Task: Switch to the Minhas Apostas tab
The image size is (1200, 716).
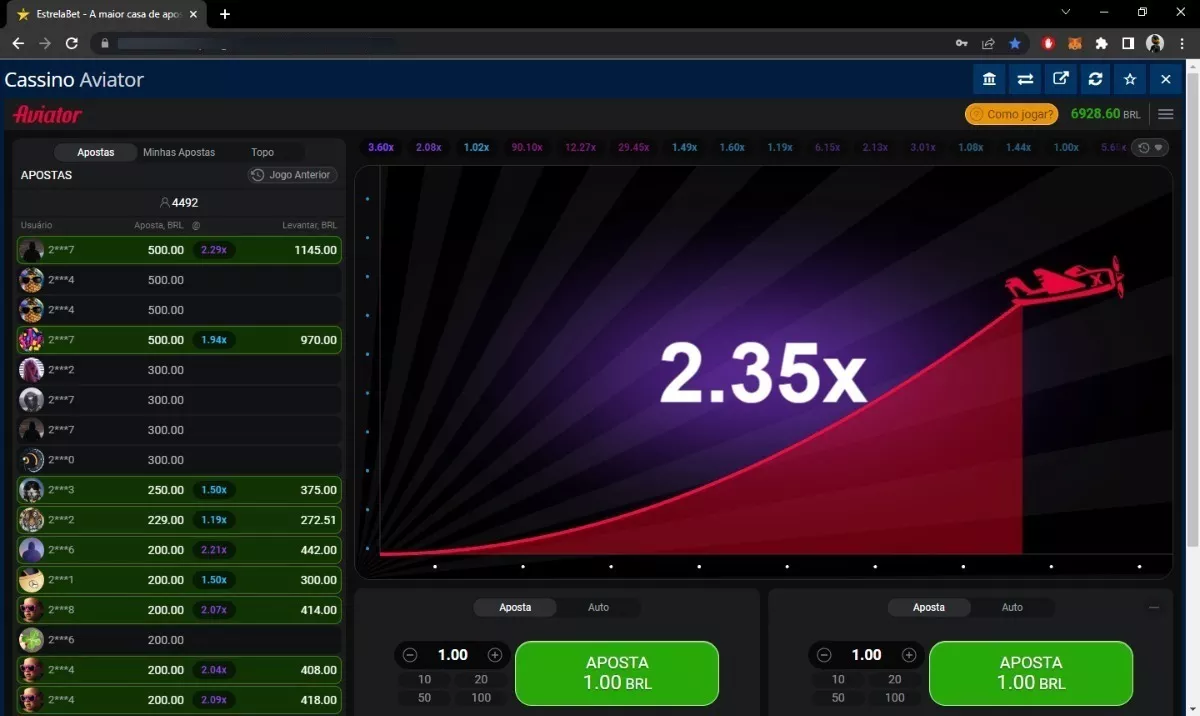Action: point(179,152)
